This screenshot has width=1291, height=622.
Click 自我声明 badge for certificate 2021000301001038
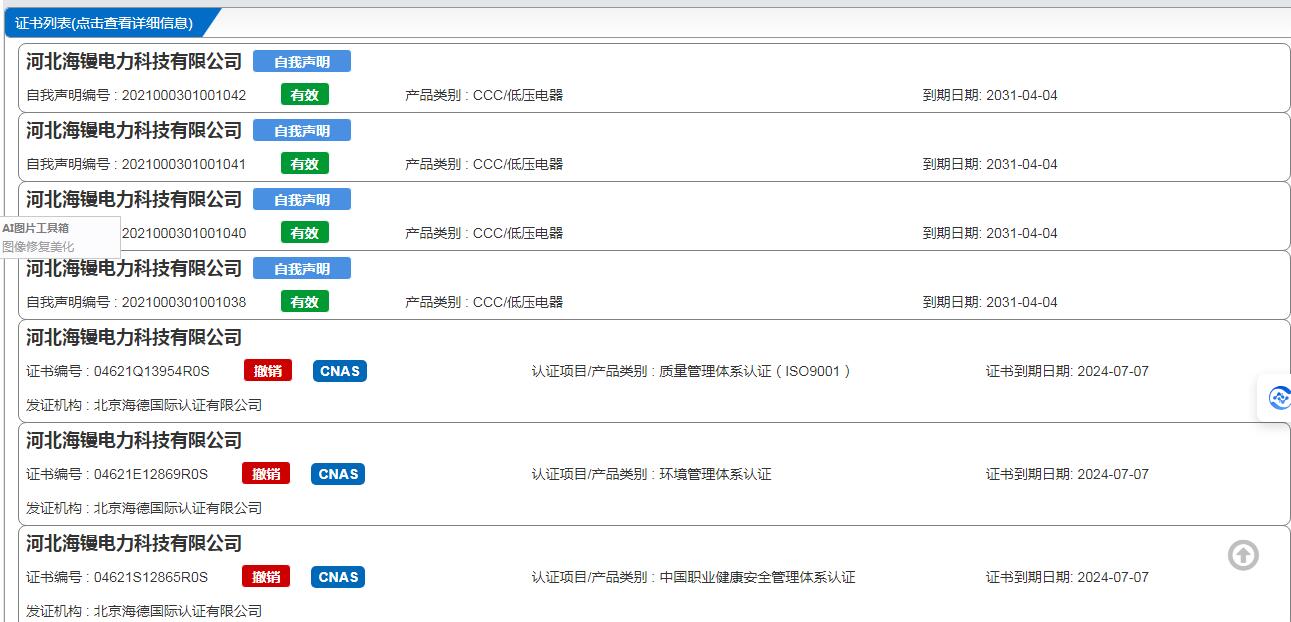click(x=302, y=269)
